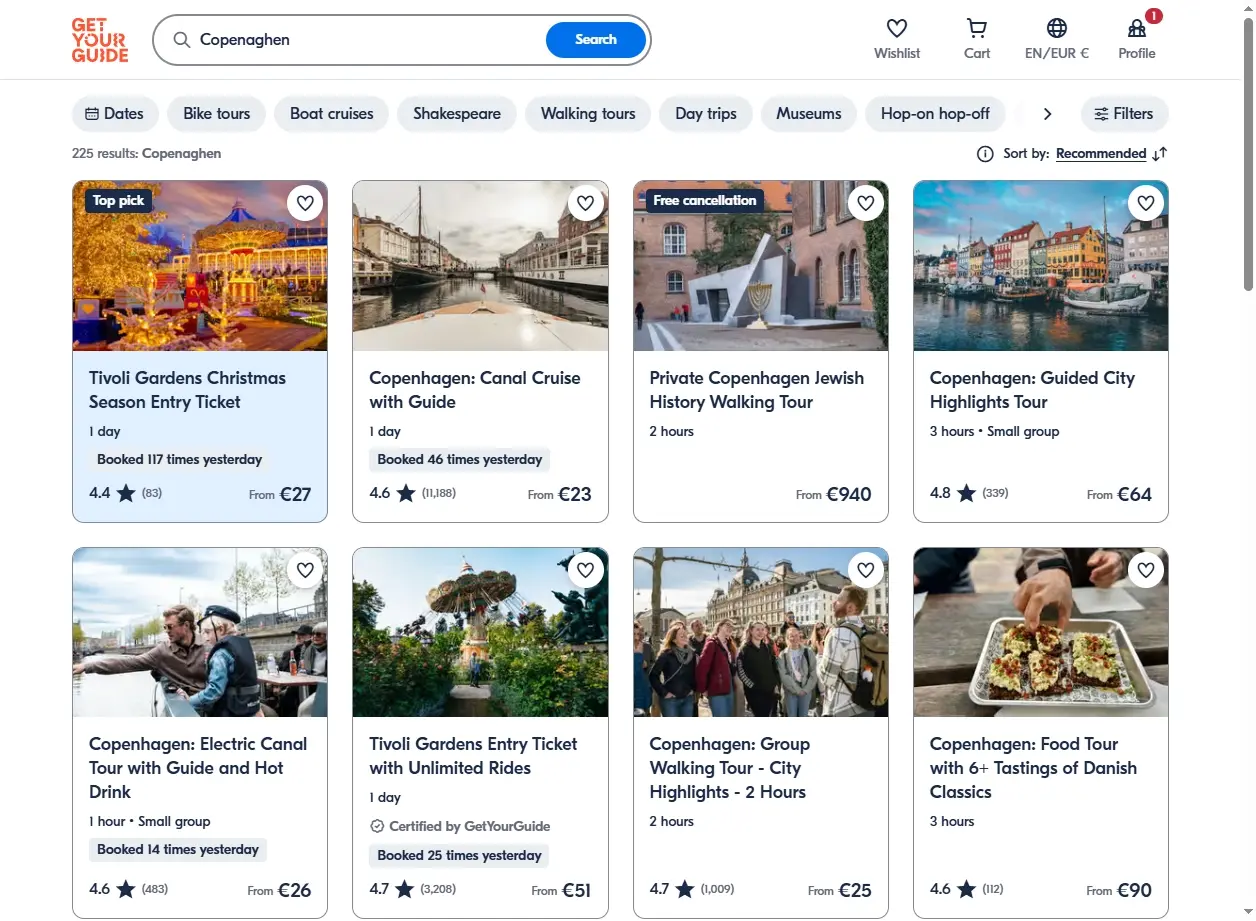Image resolution: width=1256 pixels, height=921 pixels.
Task: Click the electric boat passengers photo
Action: [200, 632]
